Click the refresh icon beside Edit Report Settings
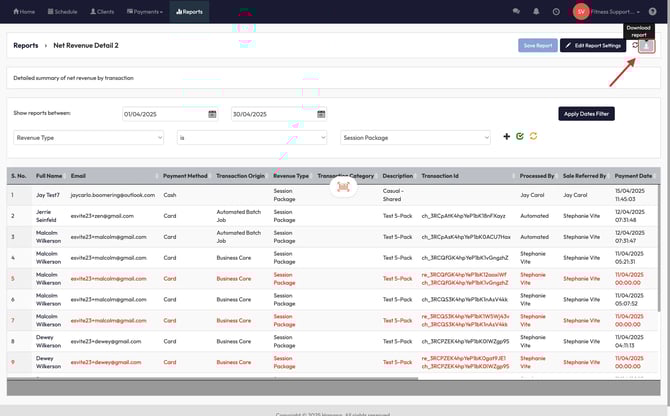This screenshot has height=416, width=670. coord(634,45)
